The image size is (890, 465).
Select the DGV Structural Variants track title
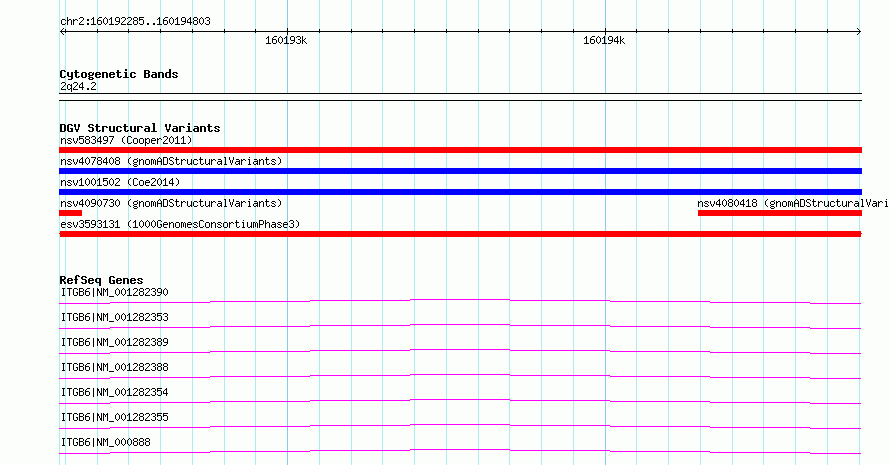pos(140,128)
